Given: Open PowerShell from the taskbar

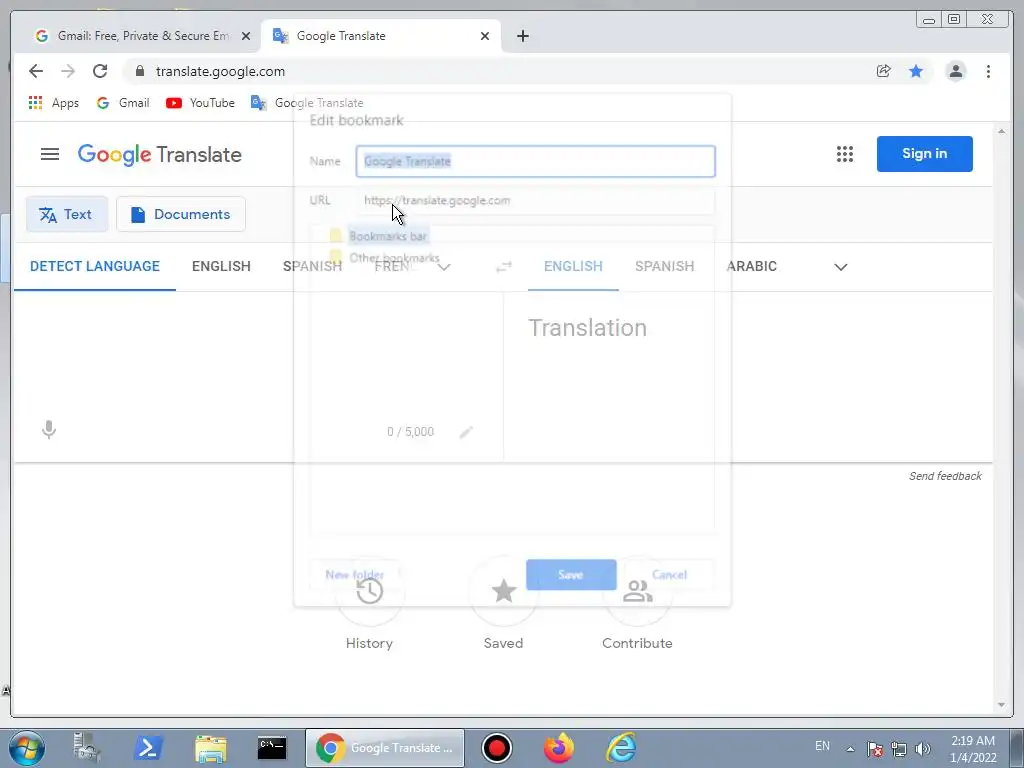Looking at the screenshot, I should pos(148,748).
